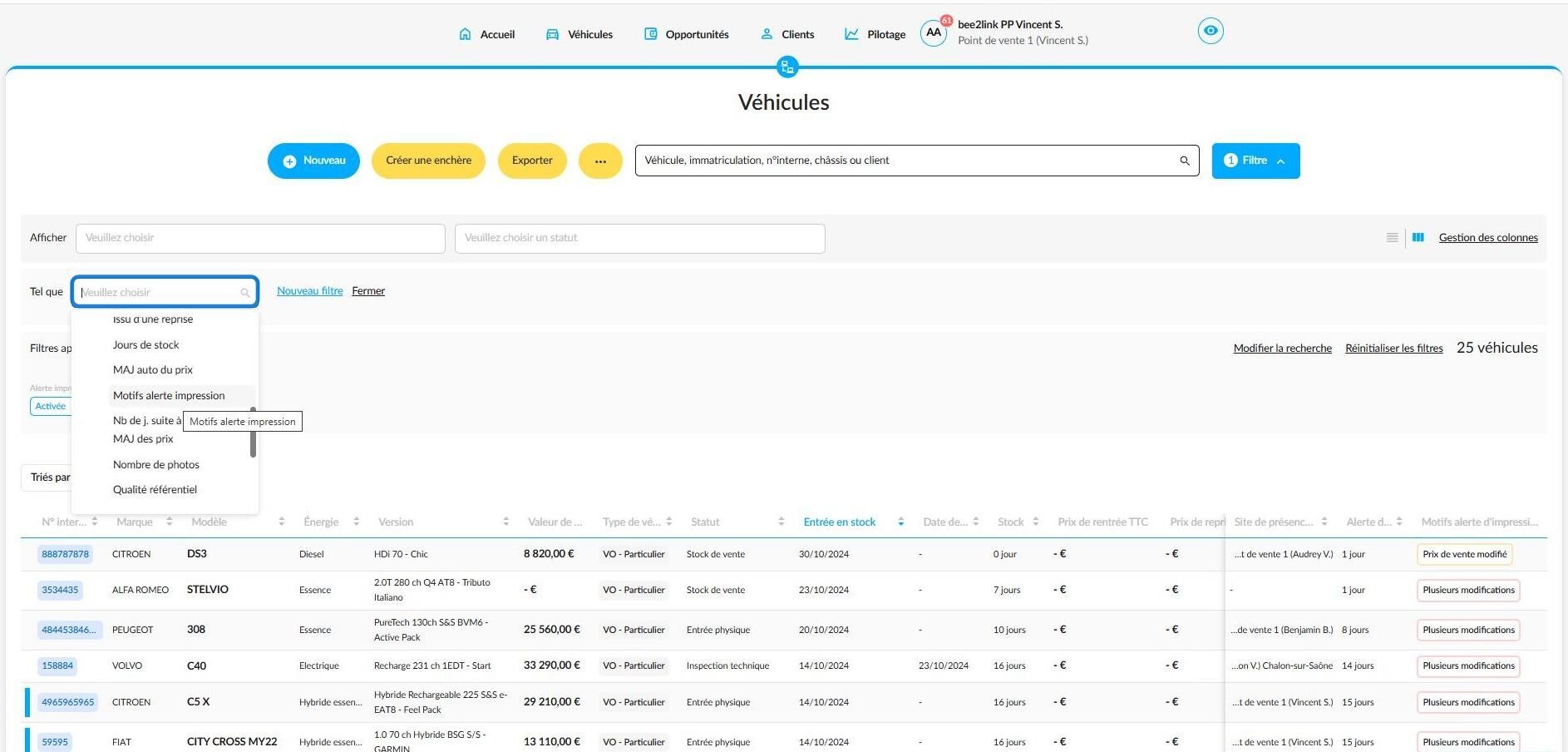Click the 'Tel que' filter input field
This screenshot has height=752, width=1568.
pyautogui.click(x=165, y=292)
